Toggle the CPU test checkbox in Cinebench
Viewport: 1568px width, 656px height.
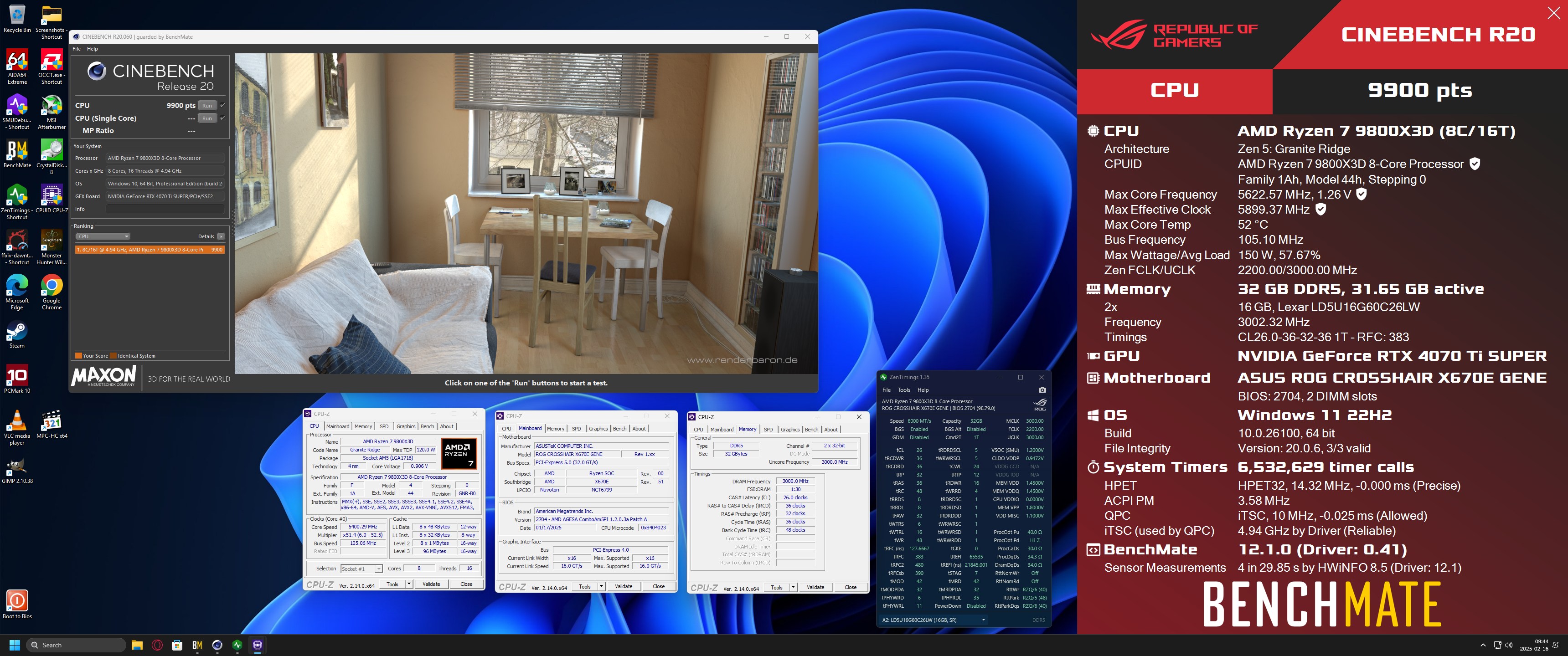(223, 105)
